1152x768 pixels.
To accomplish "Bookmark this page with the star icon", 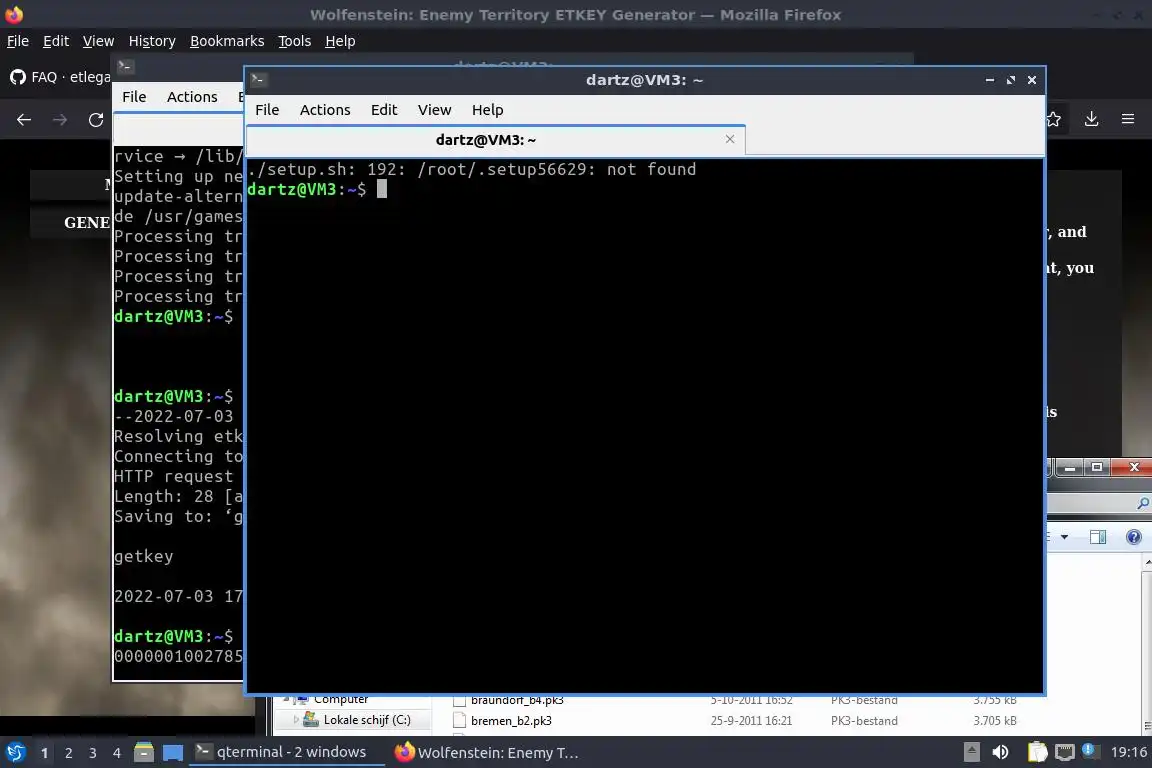I will [x=1054, y=119].
